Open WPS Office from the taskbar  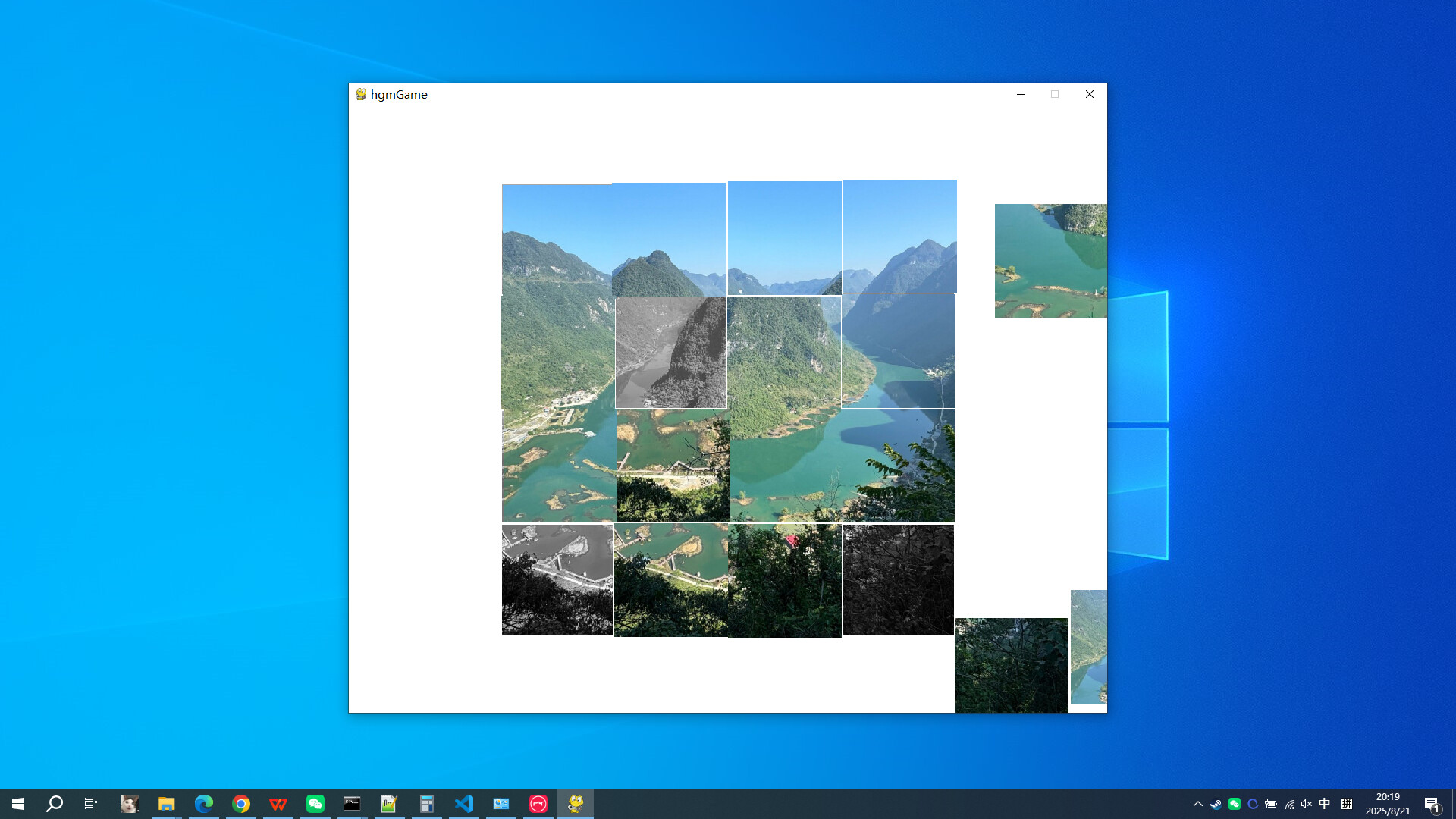278,803
